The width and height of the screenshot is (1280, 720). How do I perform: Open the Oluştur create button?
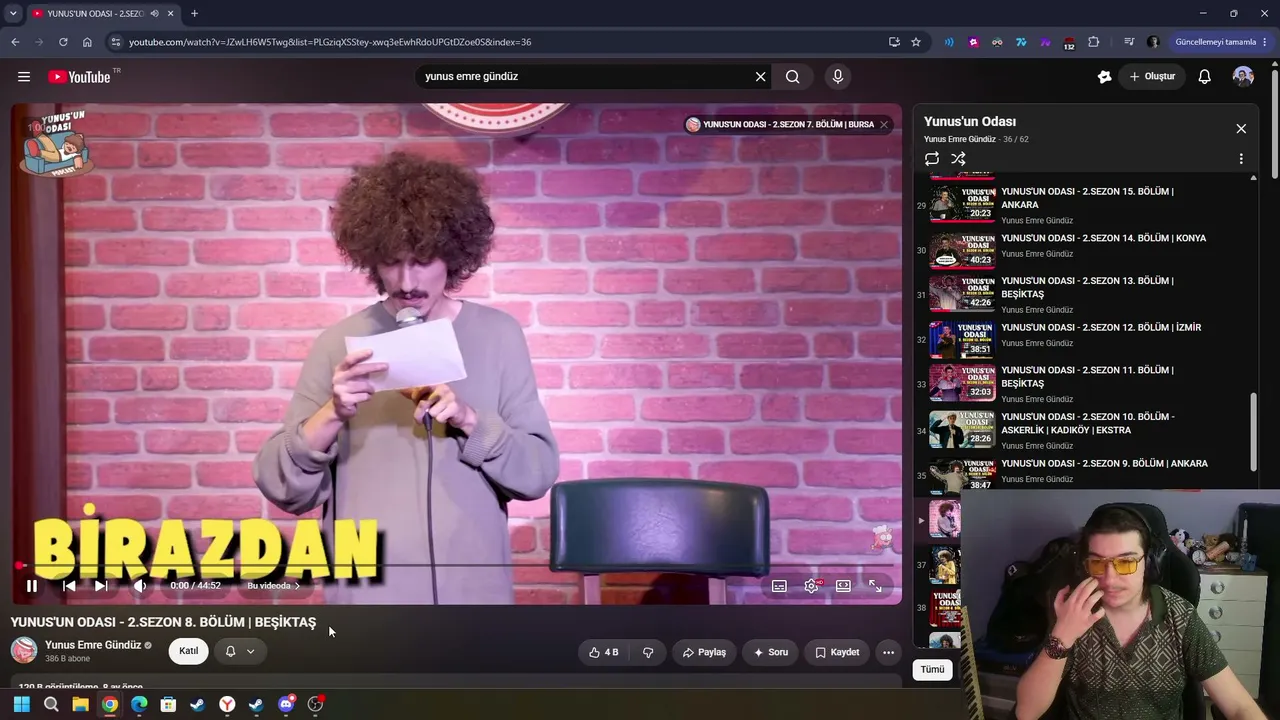1152,77
